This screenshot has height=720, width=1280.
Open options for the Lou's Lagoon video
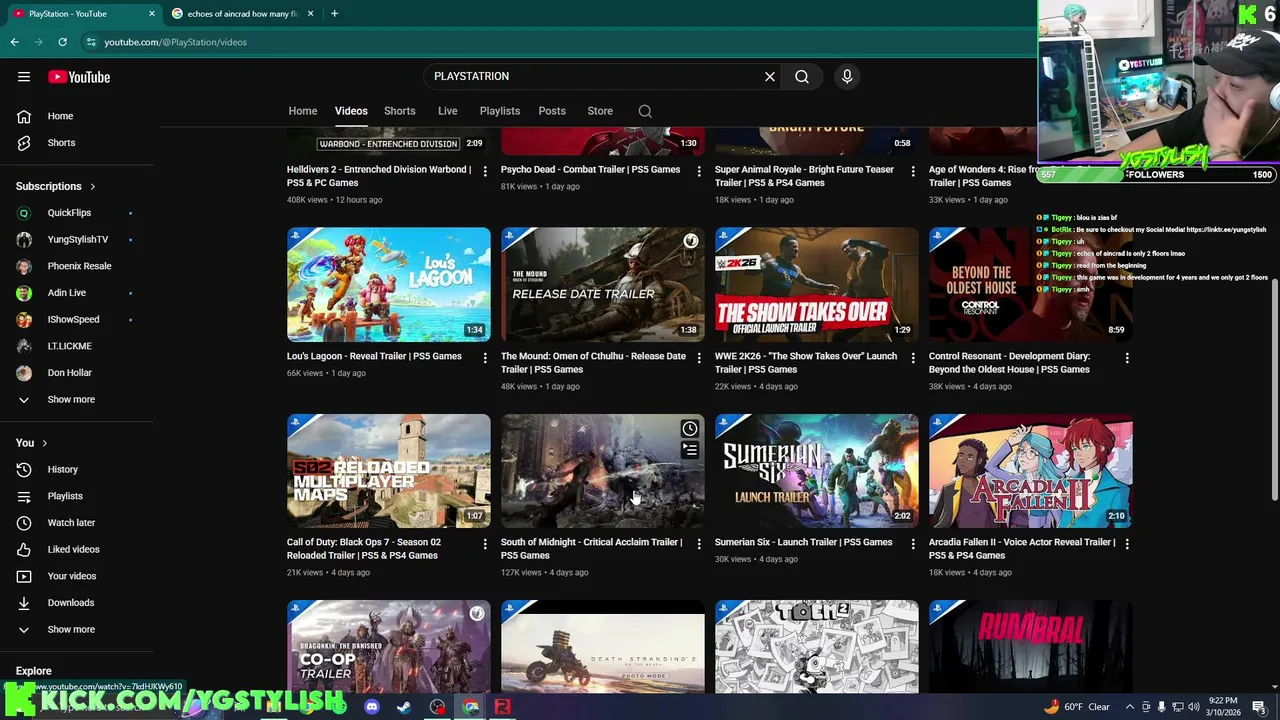point(485,358)
